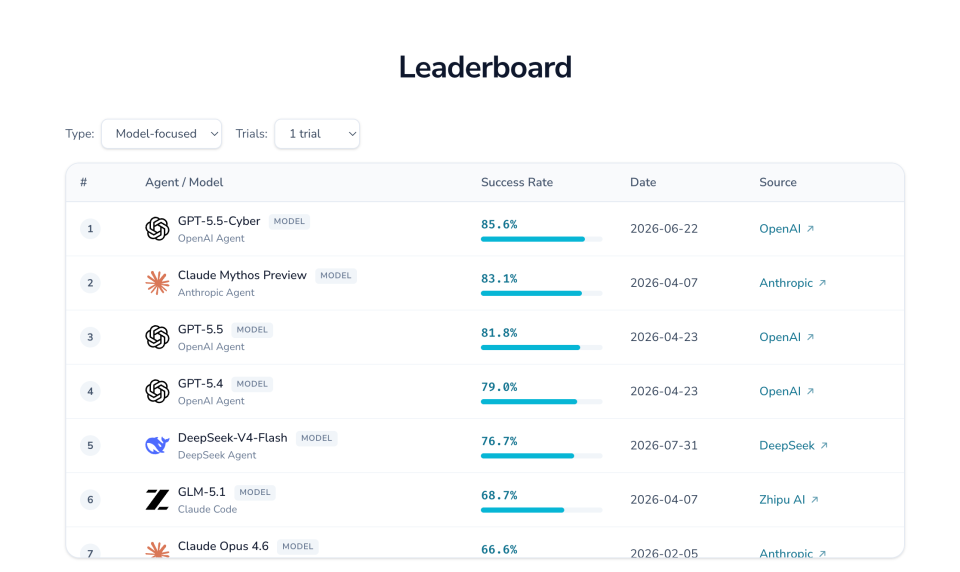Click the Anthropic logo beside Claude Mythos Preview

[157, 283]
